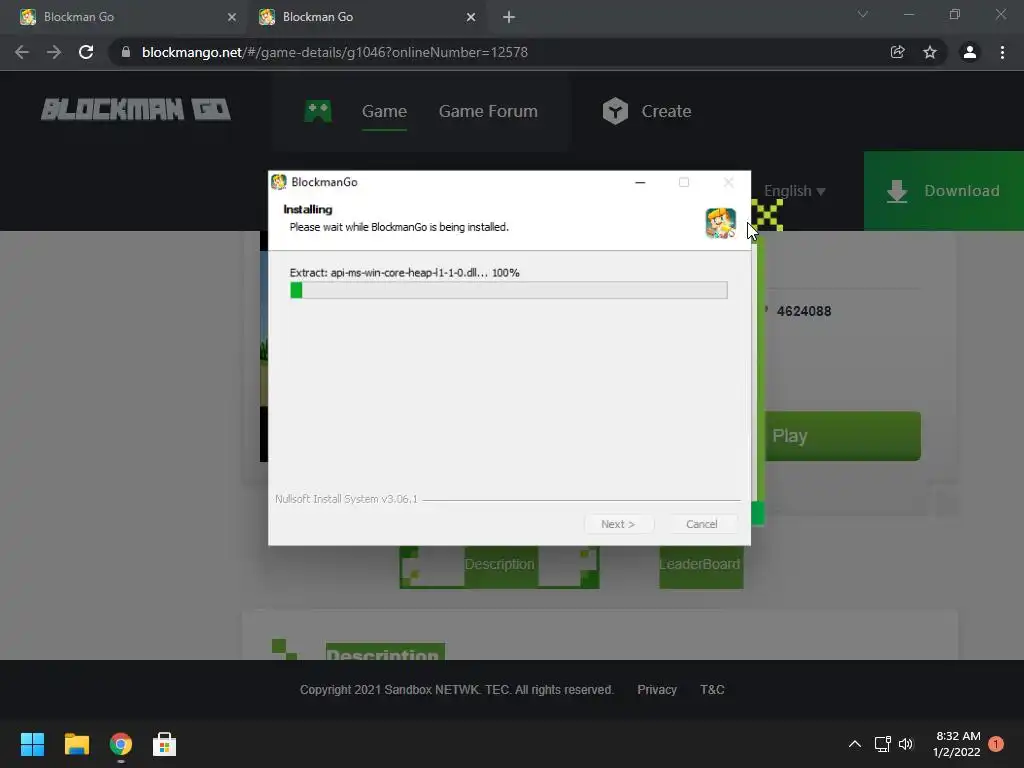
Task: Open the T&C link in footer
Action: 712,690
